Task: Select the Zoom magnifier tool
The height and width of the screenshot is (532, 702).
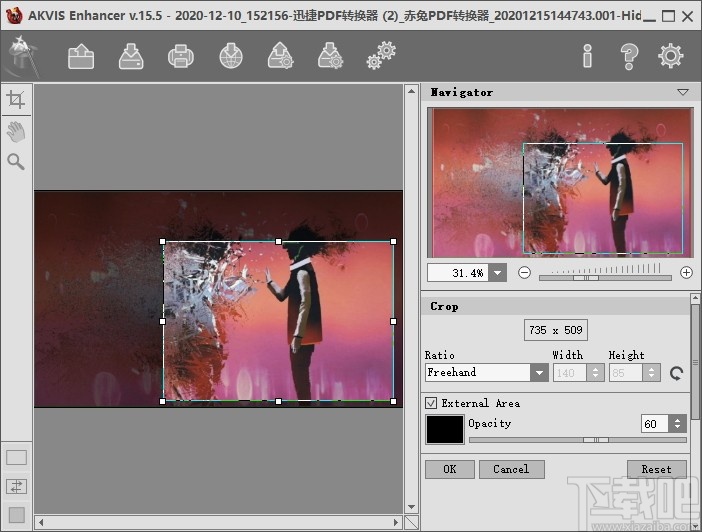Action: tap(16, 162)
